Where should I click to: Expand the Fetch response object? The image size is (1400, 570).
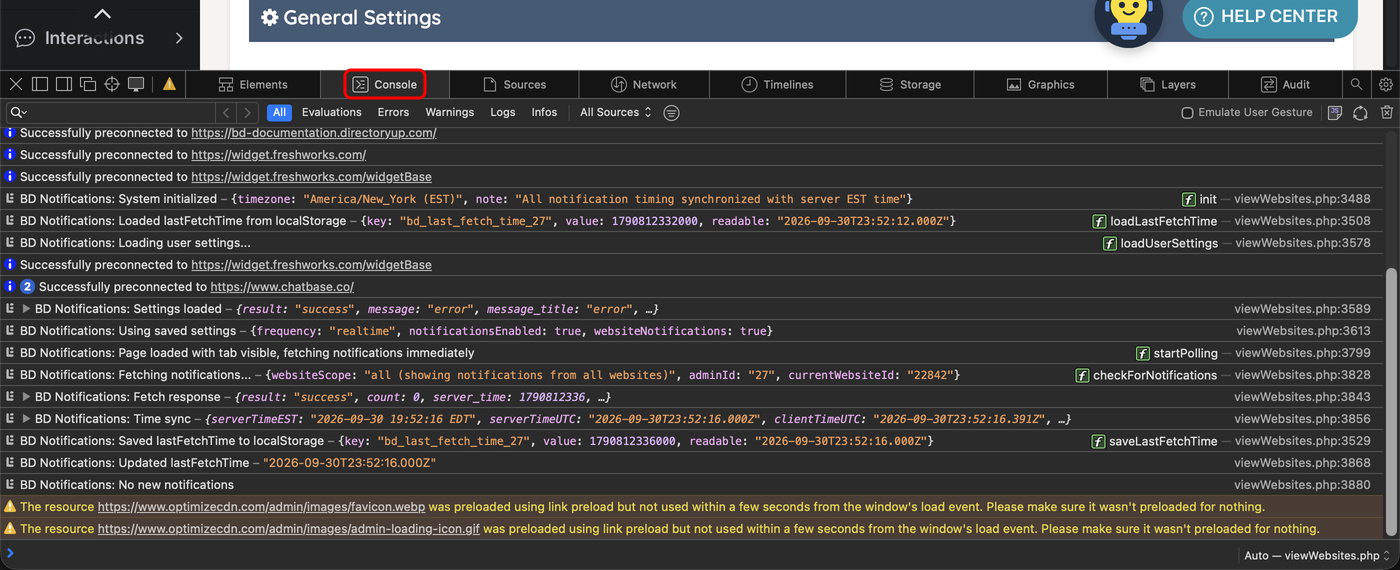(26, 397)
